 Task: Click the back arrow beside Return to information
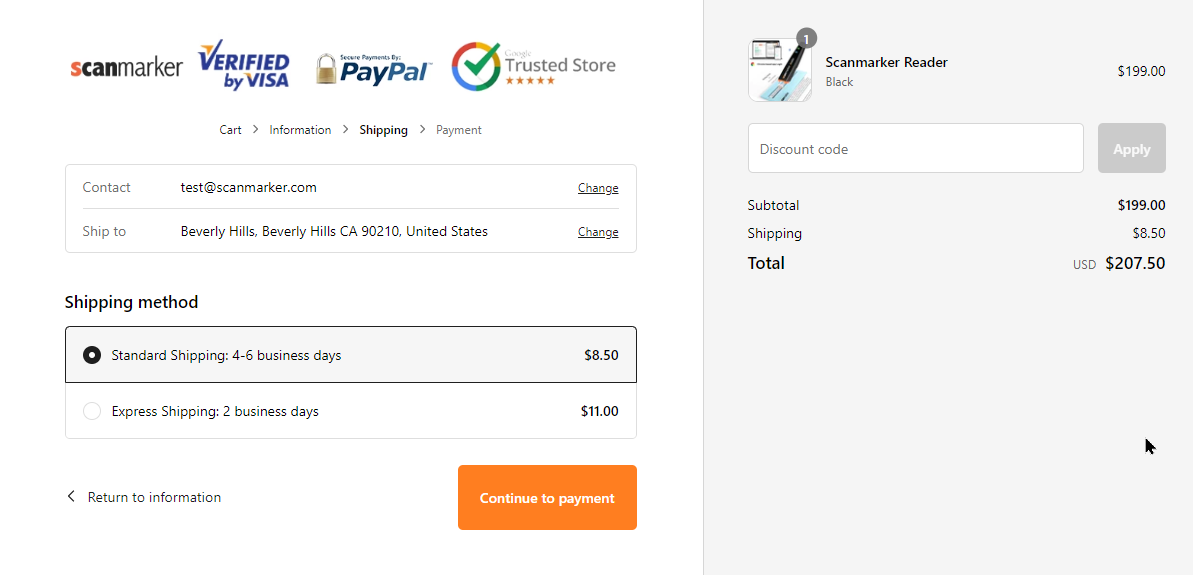(71, 497)
